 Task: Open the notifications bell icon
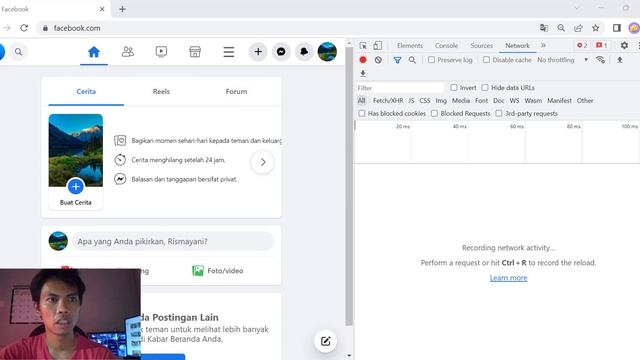(x=304, y=52)
